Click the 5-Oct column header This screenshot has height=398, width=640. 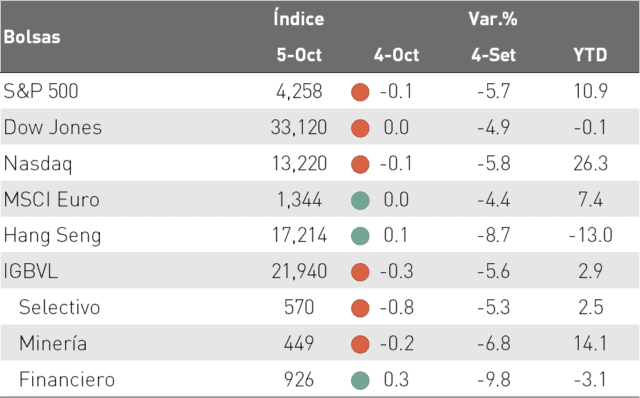click(299, 55)
